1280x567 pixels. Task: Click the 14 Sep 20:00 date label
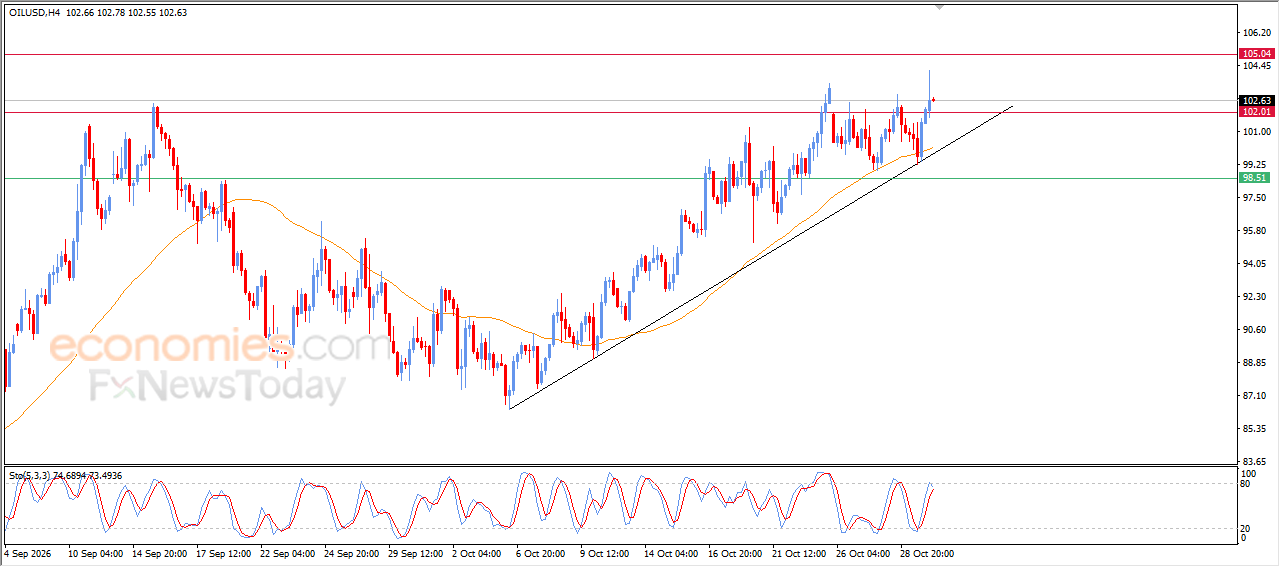[x=162, y=552]
